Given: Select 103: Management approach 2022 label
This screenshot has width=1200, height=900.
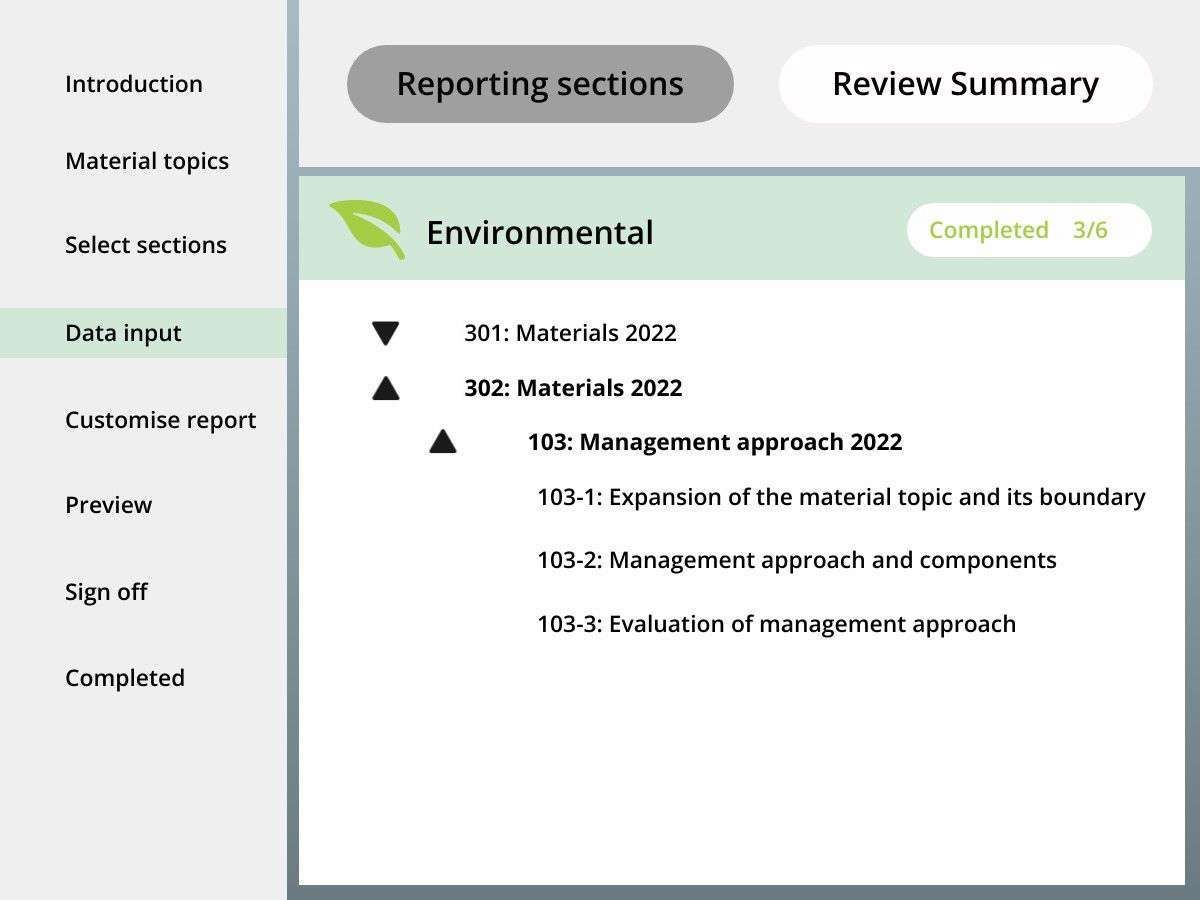Looking at the screenshot, I should (x=715, y=442).
